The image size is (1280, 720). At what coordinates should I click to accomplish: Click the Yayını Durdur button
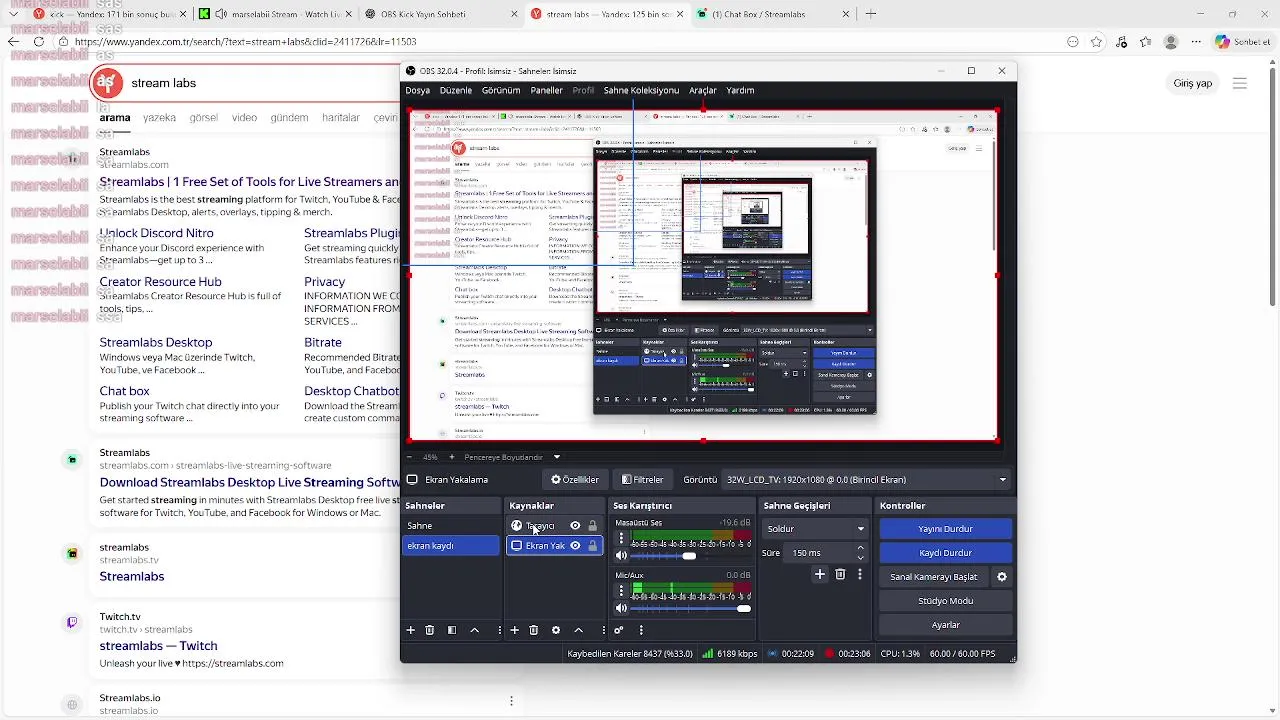click(x=945, y=529)
